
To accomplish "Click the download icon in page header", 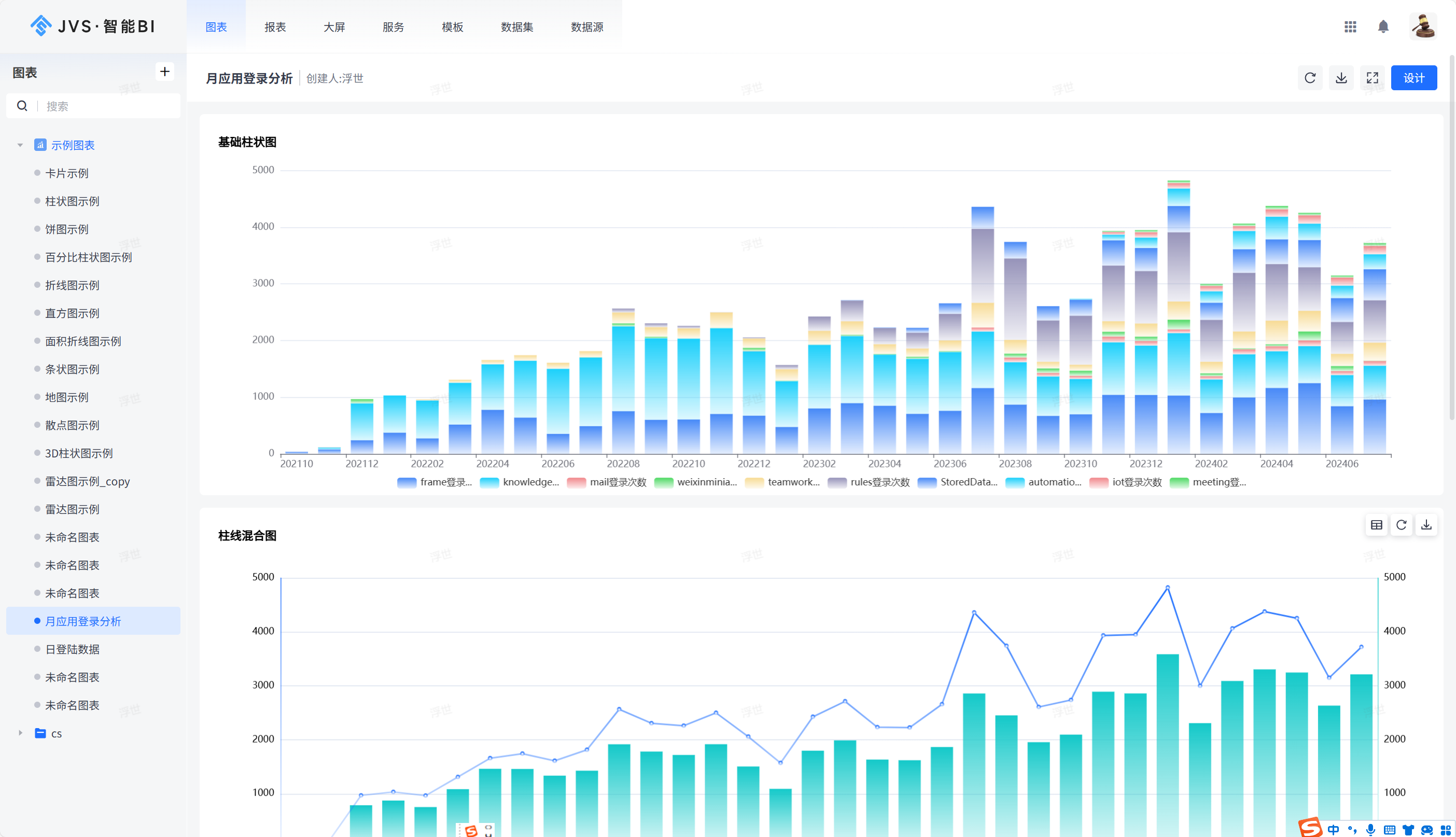I will (1341, 78).
